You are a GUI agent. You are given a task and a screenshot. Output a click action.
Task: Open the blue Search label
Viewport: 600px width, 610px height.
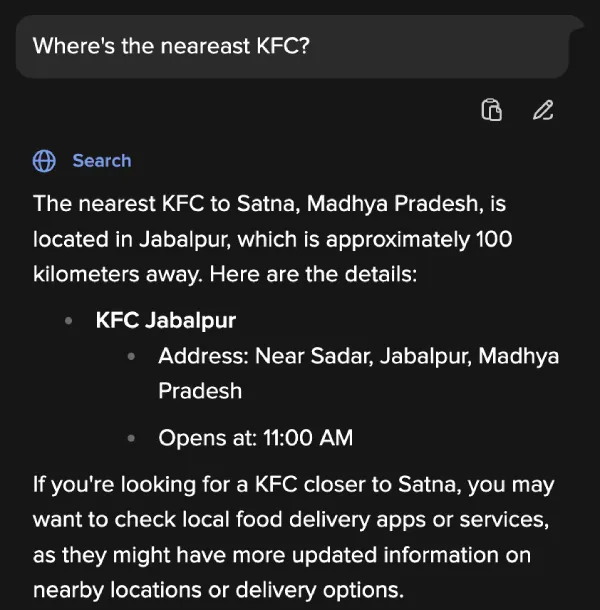tap(102, 161)
